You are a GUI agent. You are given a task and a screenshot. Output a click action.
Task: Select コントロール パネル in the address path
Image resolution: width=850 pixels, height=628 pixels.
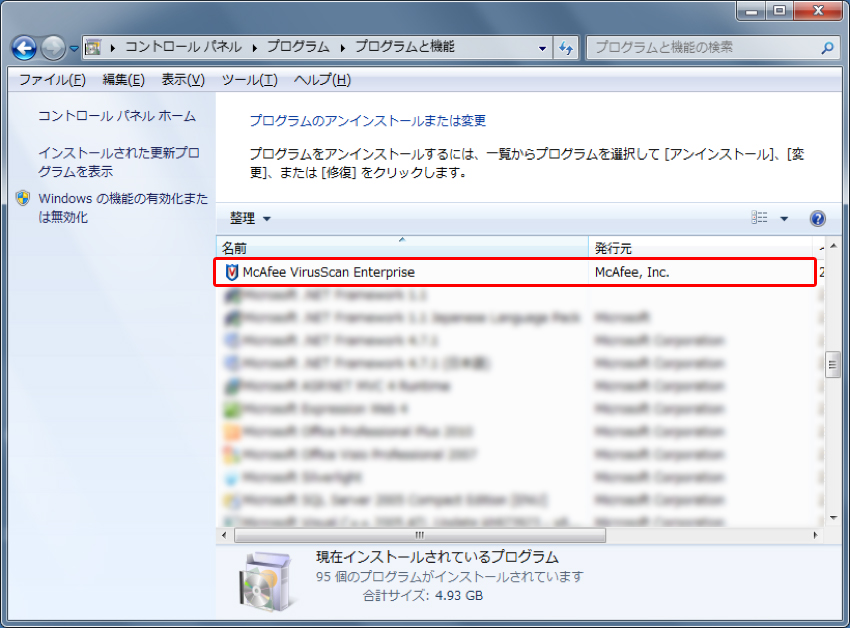[x=183, y=47]
